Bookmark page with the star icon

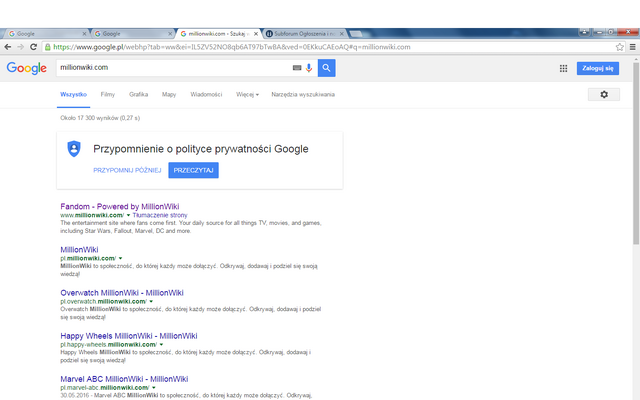(620, 47)
